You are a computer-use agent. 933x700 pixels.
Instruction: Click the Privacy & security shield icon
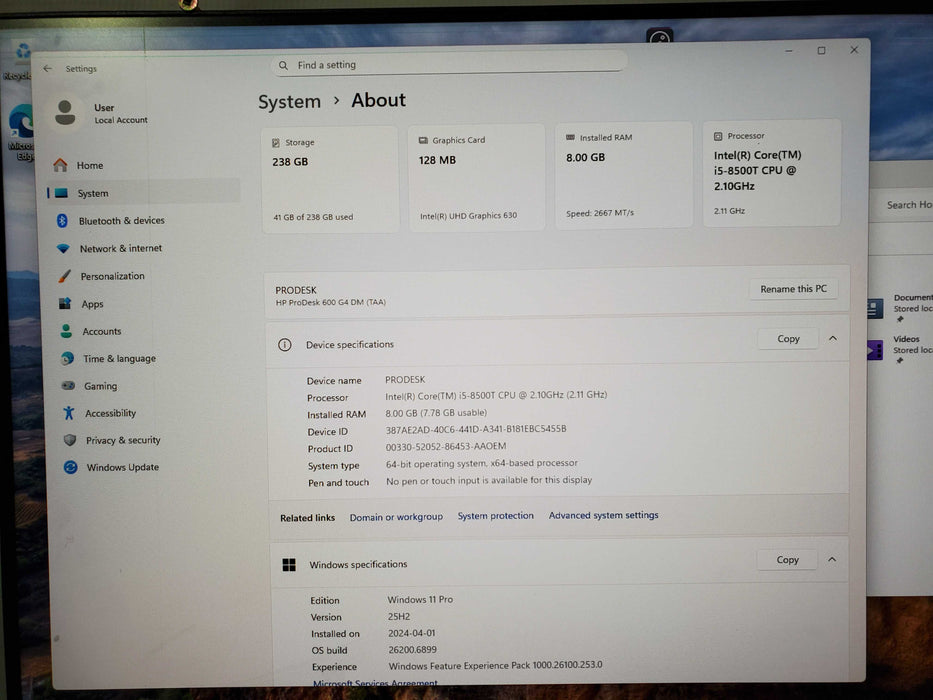tap(70, 440)
